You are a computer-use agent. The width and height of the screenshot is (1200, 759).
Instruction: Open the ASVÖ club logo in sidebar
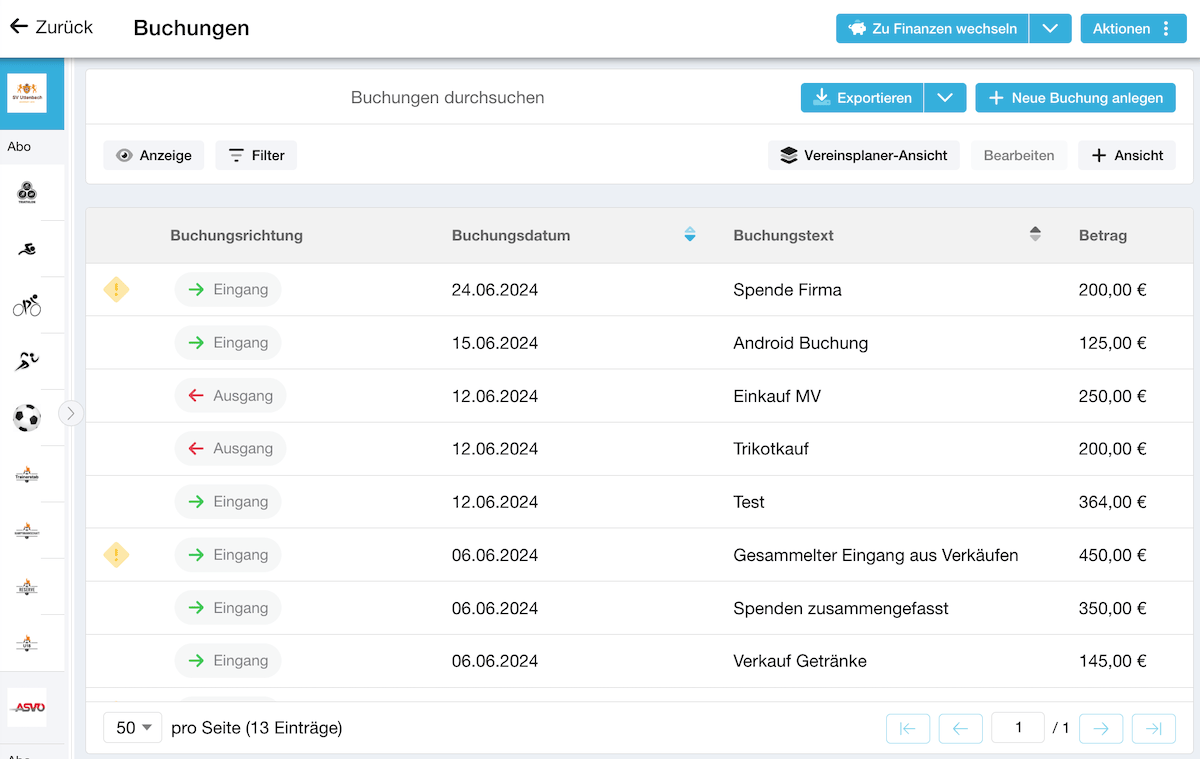click(27, 707)
